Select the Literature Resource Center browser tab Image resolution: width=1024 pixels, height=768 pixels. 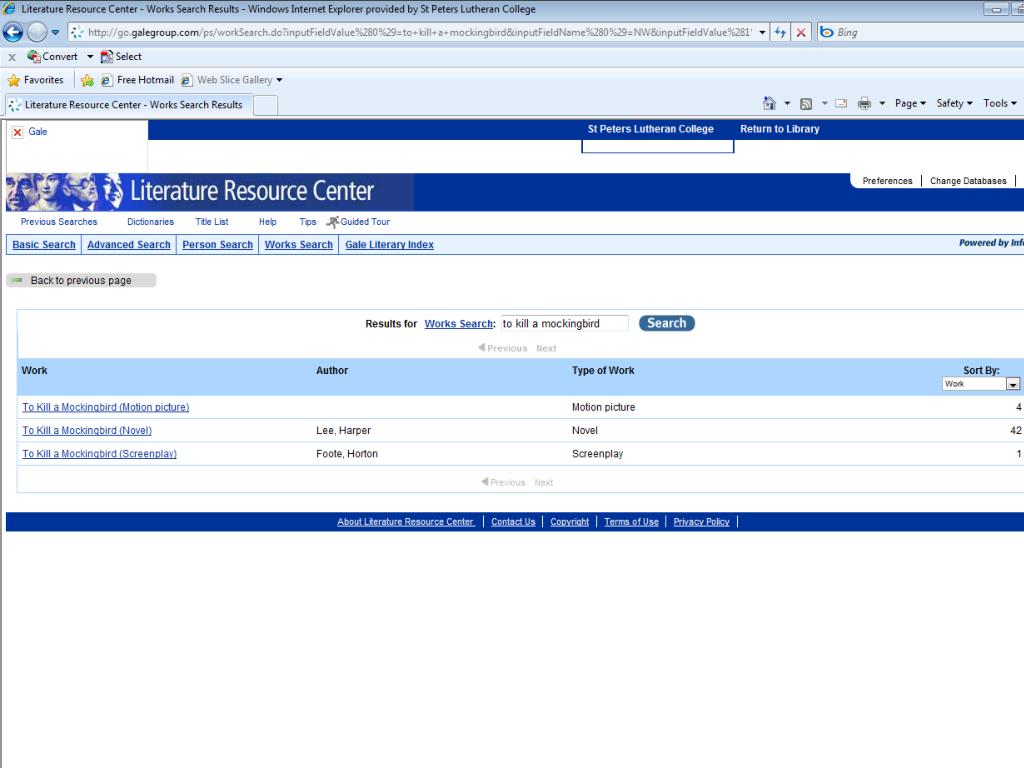[129, 104]
